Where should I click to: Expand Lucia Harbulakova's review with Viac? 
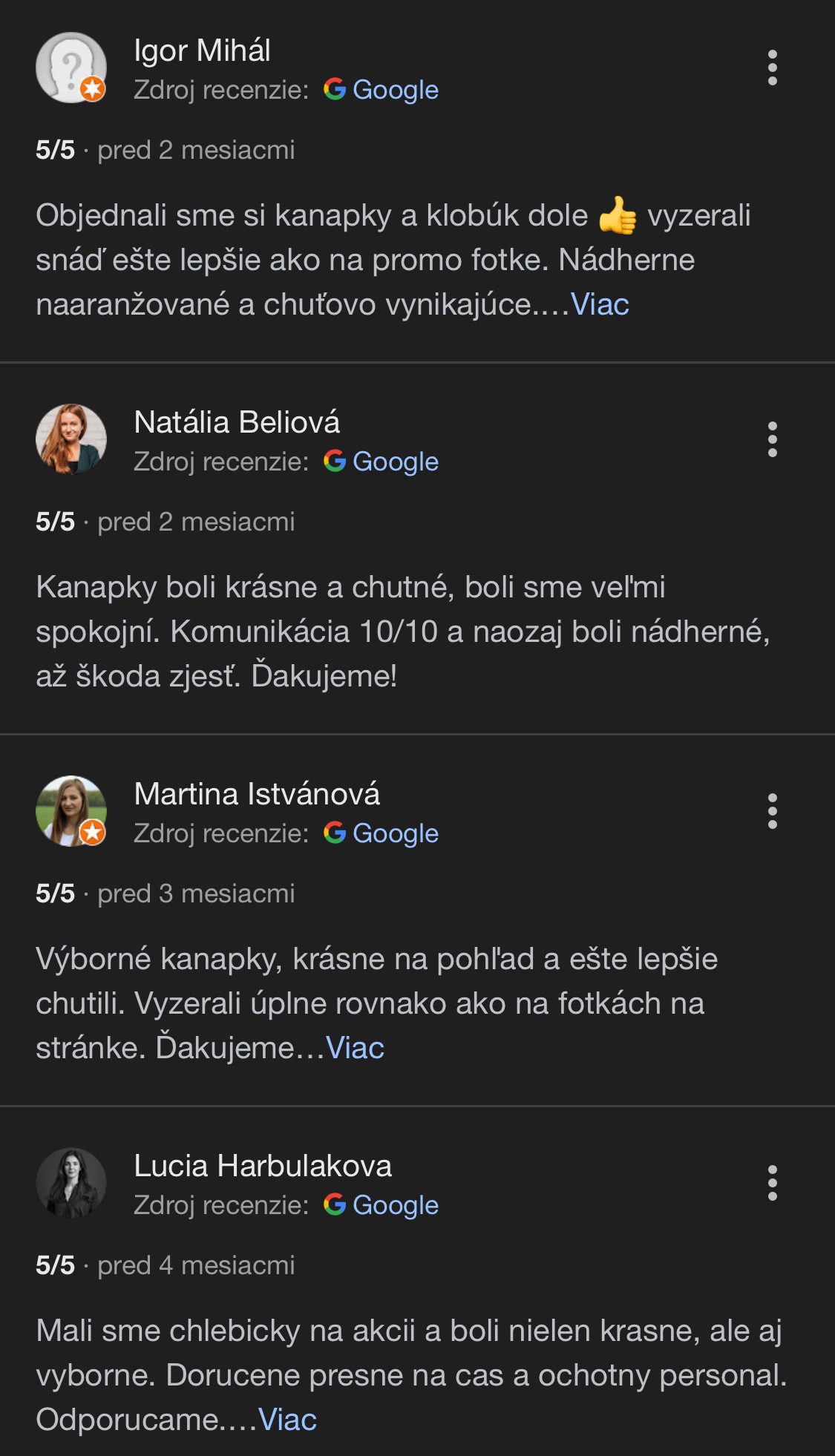pos(287,1420)
